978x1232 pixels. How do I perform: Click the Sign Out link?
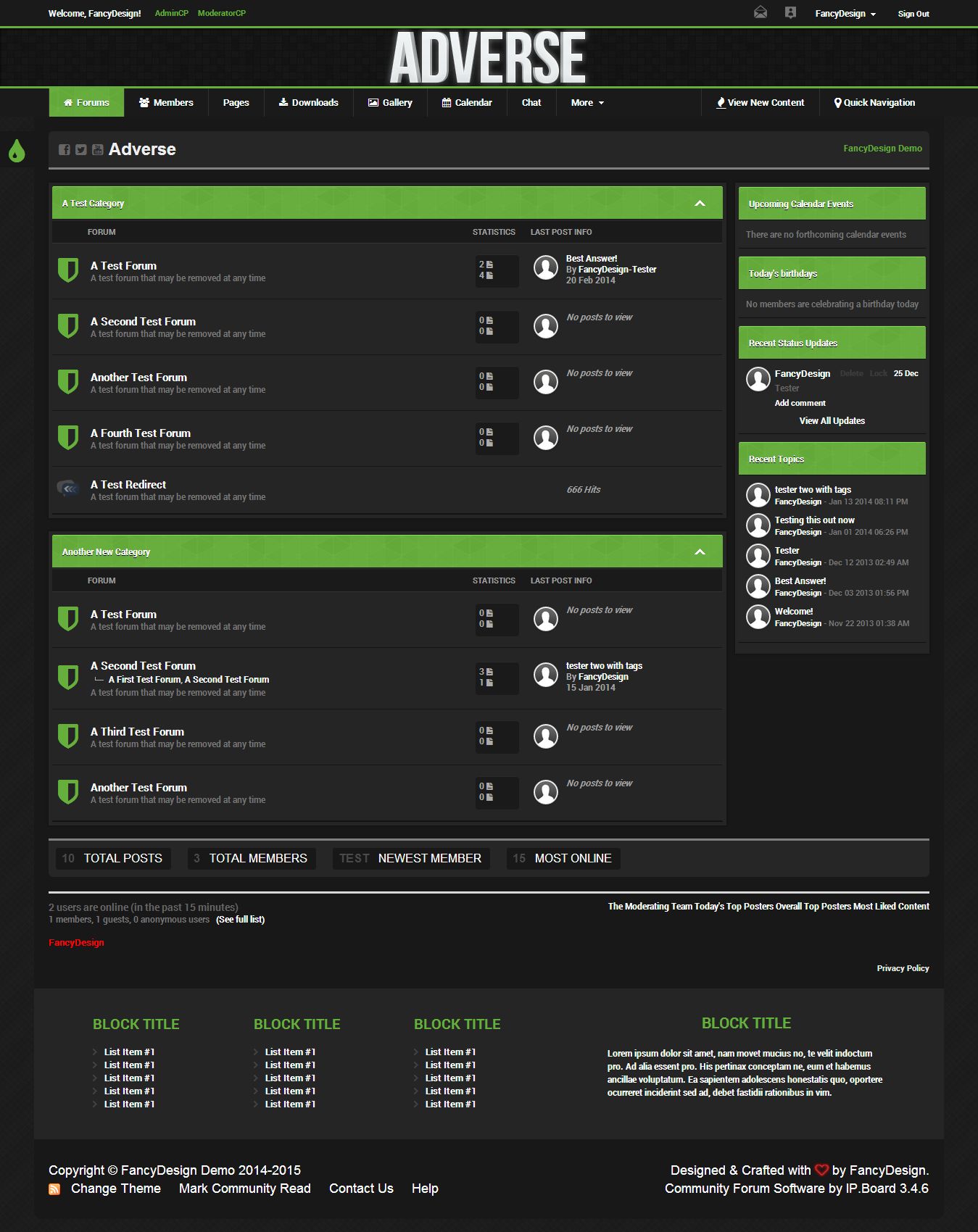point(913,14)
